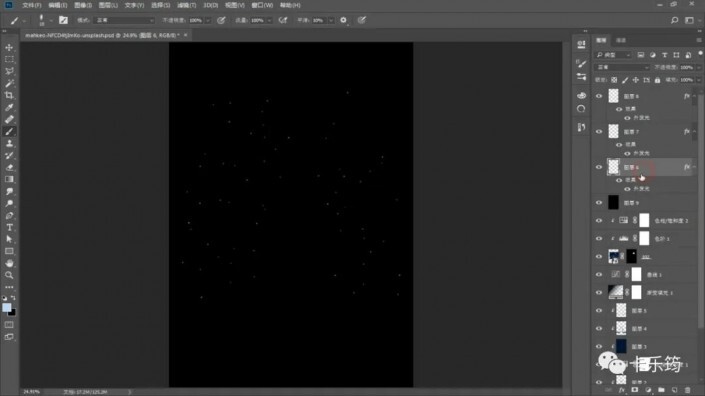Screen dimensions: 705x396
Task: Open brush mode dropdown in options bar
Action: tap(125, 20)
